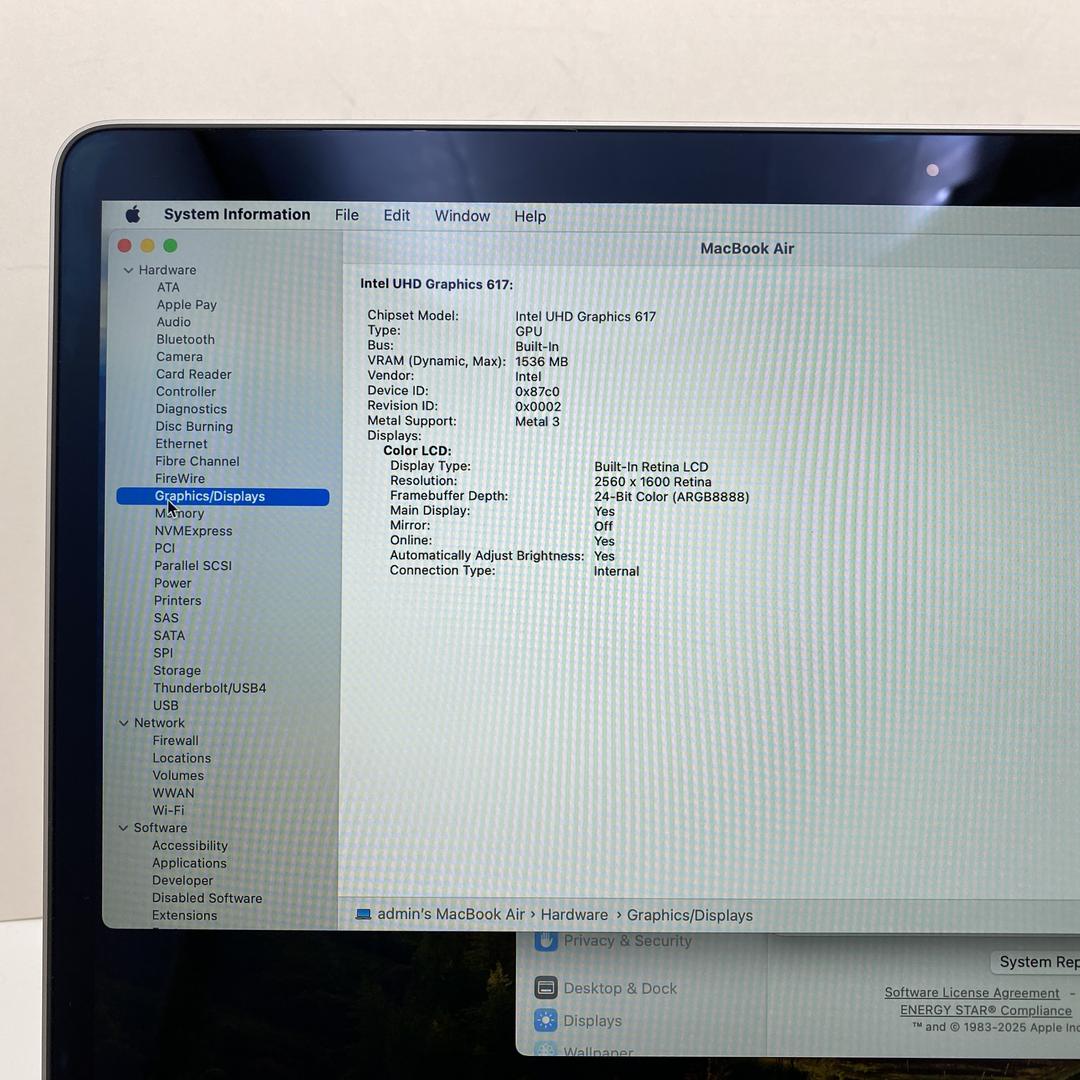
Task: Select NVMExpress in the sidebar
Action: (x=193, y=530)
